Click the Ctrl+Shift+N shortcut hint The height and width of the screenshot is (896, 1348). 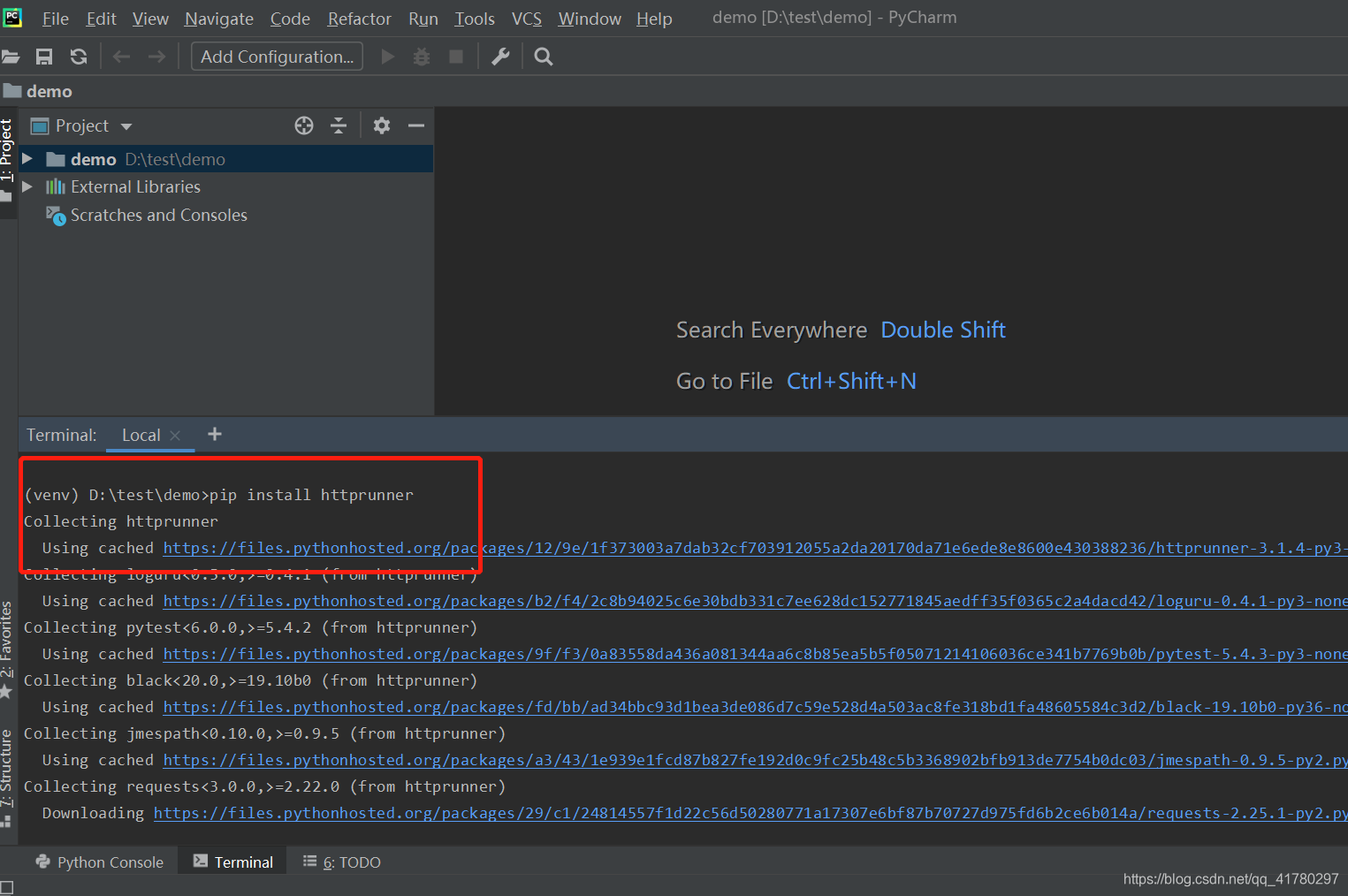[x=851, y=381]
